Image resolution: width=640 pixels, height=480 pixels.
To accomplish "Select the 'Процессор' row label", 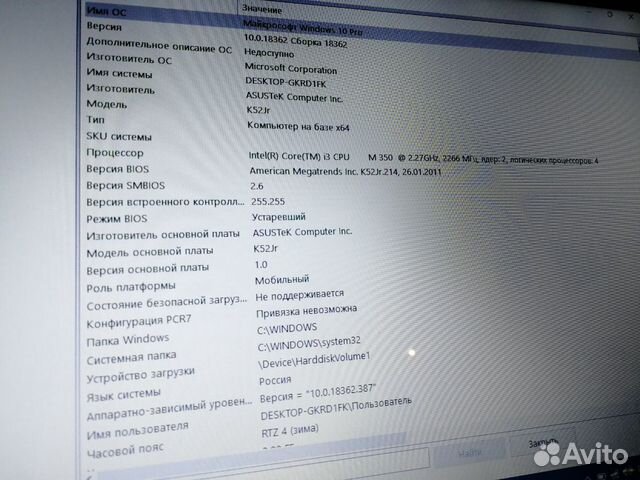I will [115, 153].
